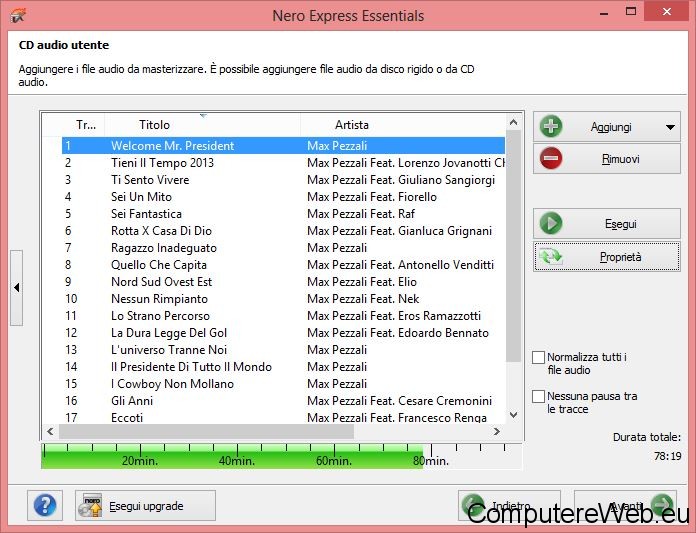Expand the left side panel arrow
The height and width of the screenshot is (533, 696).
[x=16, y=288]
